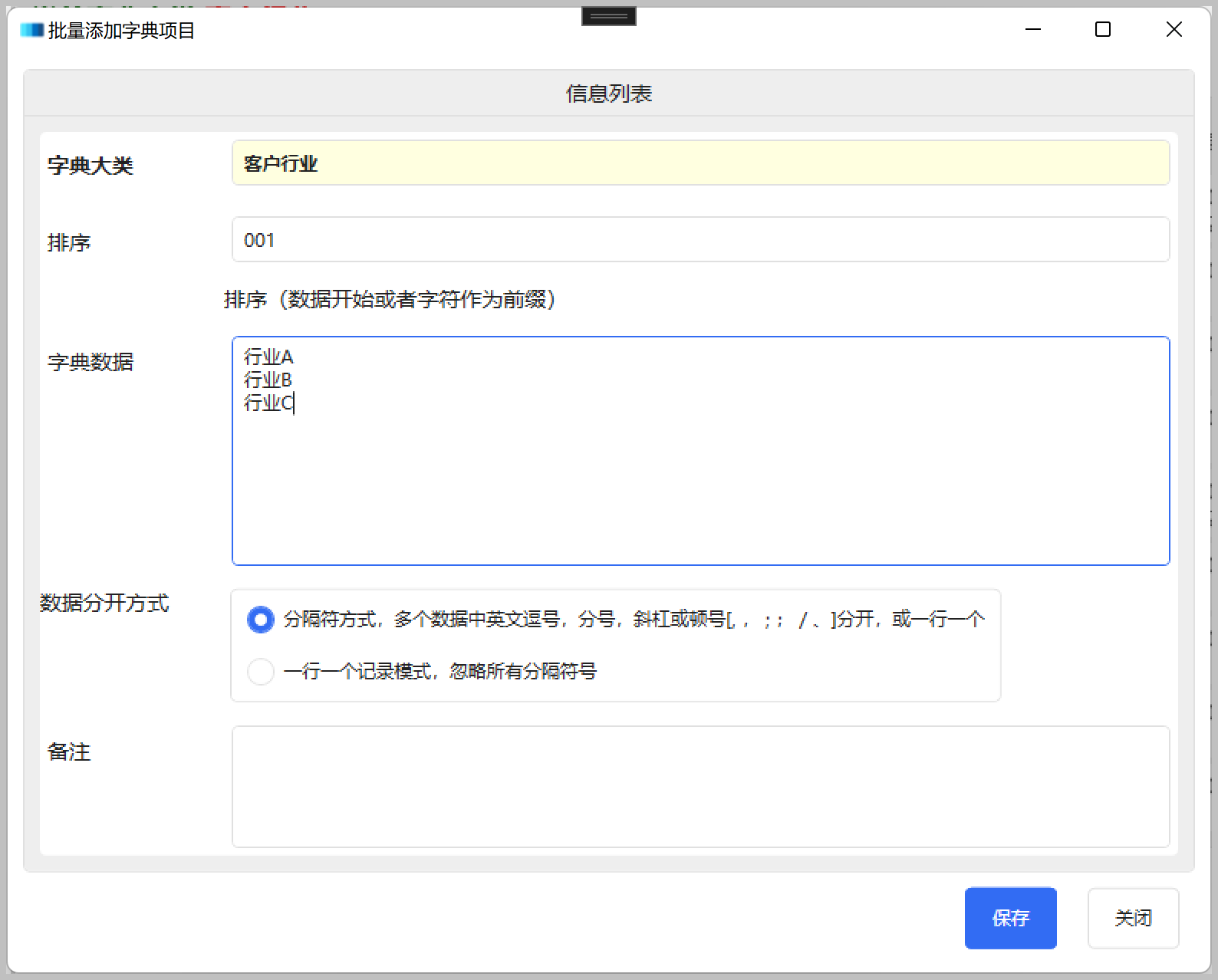Maximize the 批量添加字典项目 window
1218x980 pixels.
click(x=1103, y=30)
